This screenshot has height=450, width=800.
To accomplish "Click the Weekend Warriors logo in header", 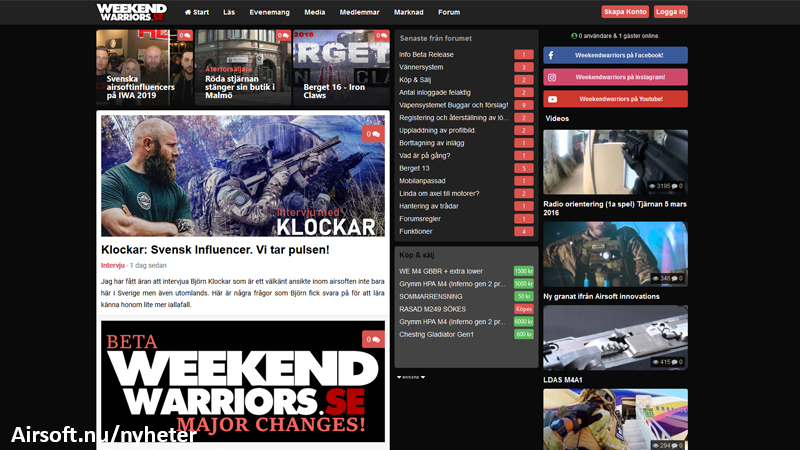I will (x=132, y=12).
